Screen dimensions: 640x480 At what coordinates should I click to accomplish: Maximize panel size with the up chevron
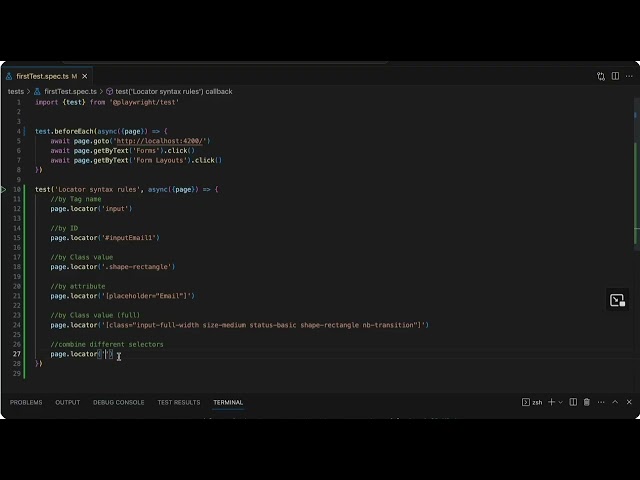pos(615,402)
